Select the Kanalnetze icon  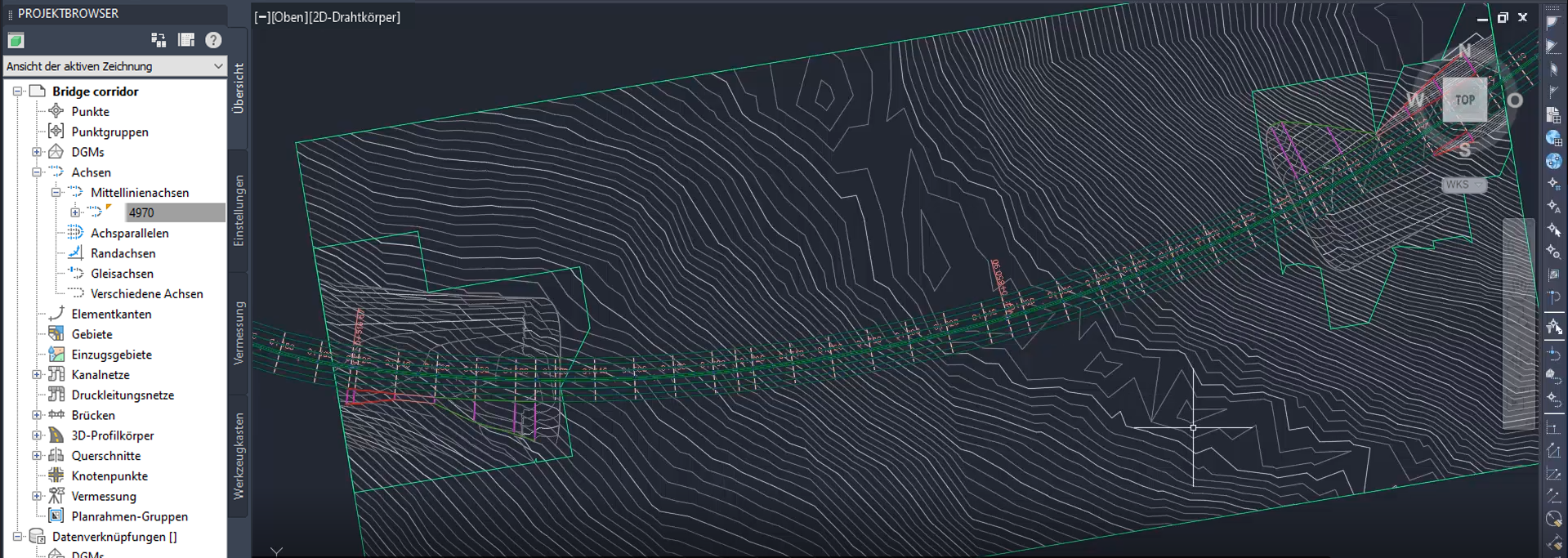pos(56,374)
